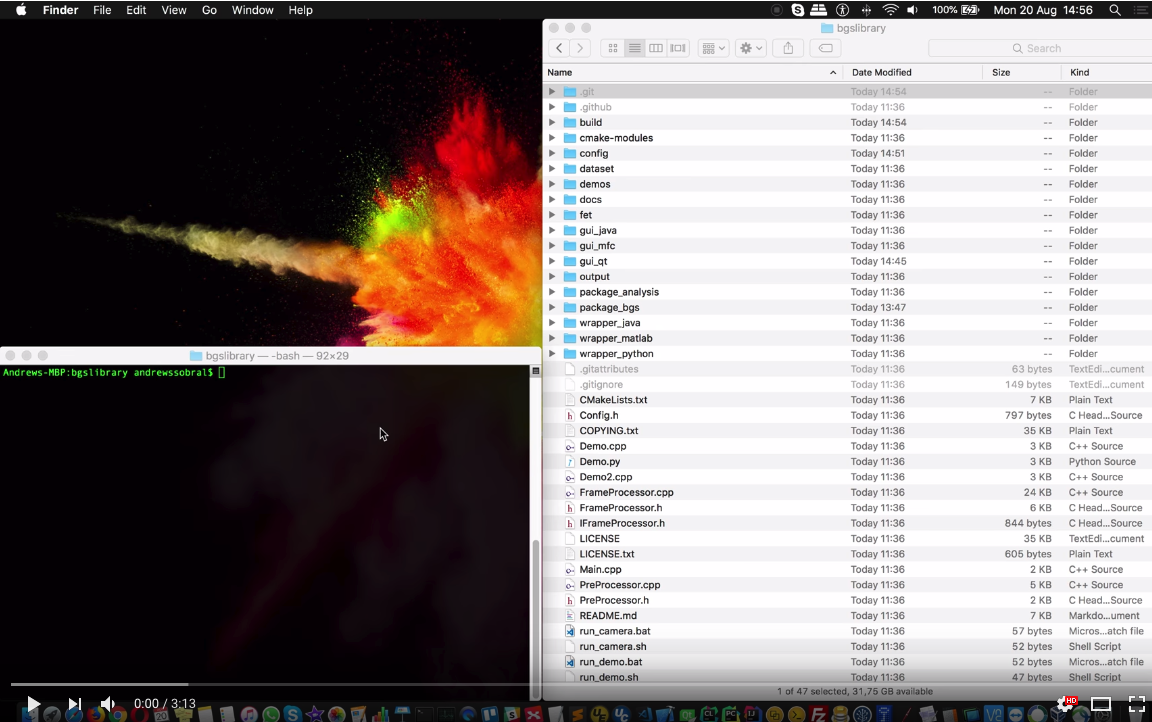Screen dimensions: 1152x722
Task: Open the Go menu
Action: [x=209, y=10]
